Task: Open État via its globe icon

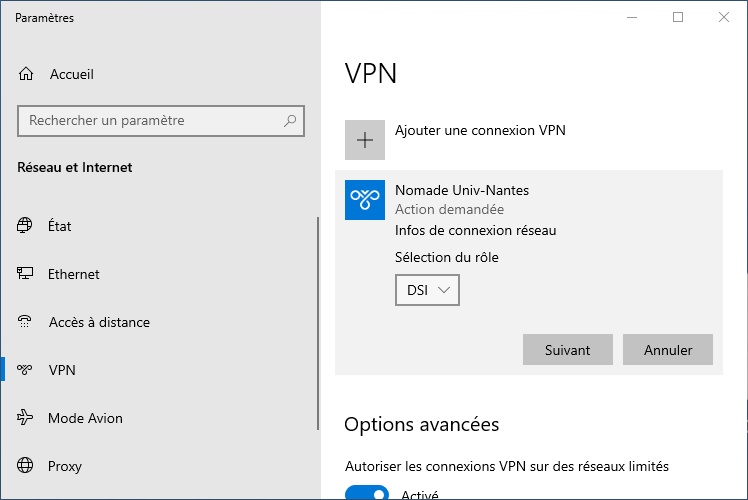Action: tap(26, 226)
